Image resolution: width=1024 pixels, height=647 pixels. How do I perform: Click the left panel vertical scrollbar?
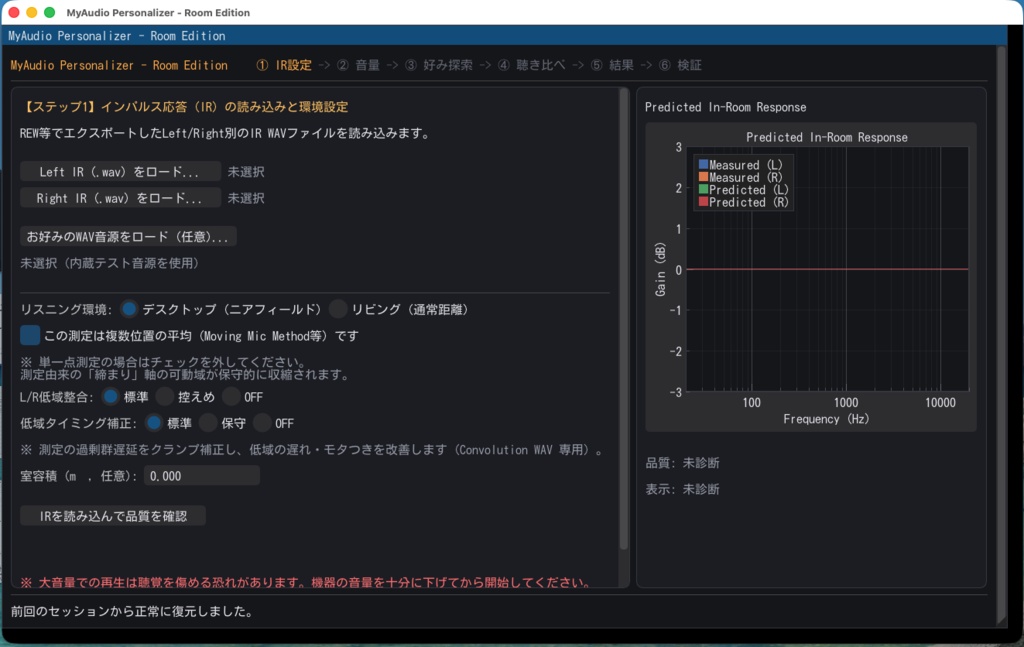624,319
